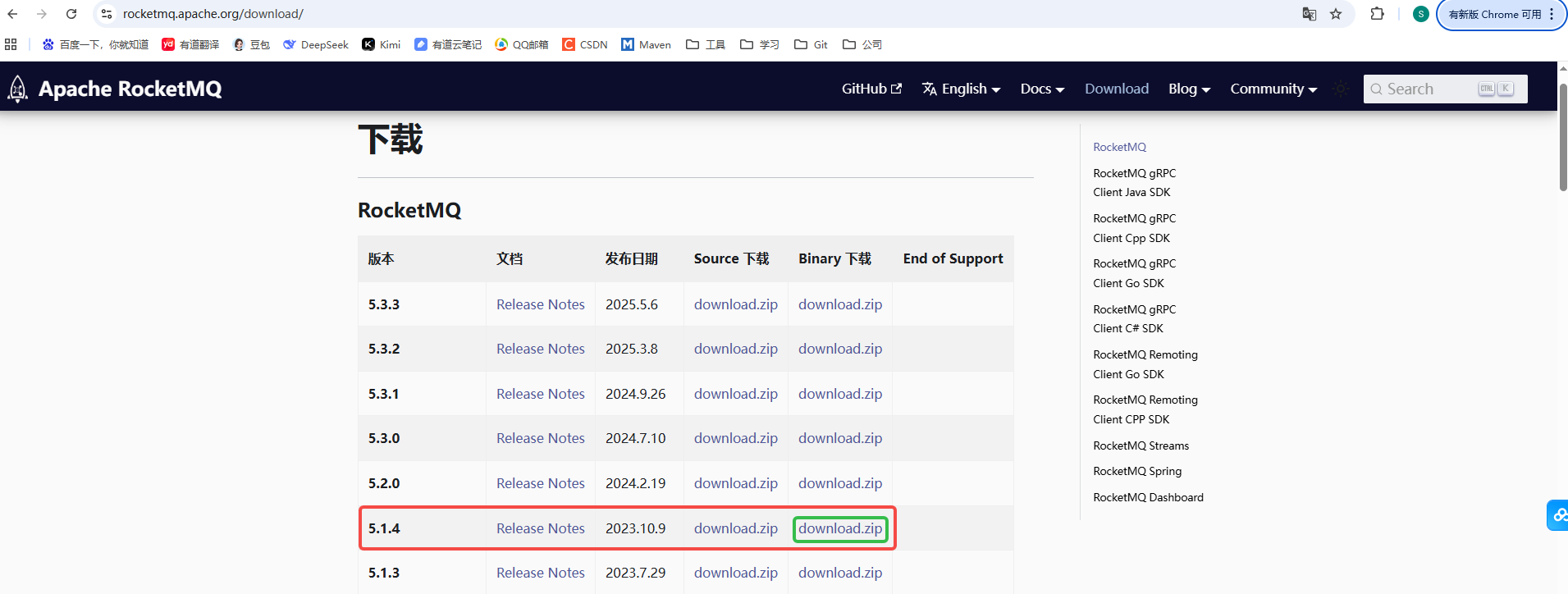Go back to the previous browser page
The width and height of the screenshot is (1568, 594).
(x=12, y=14)
